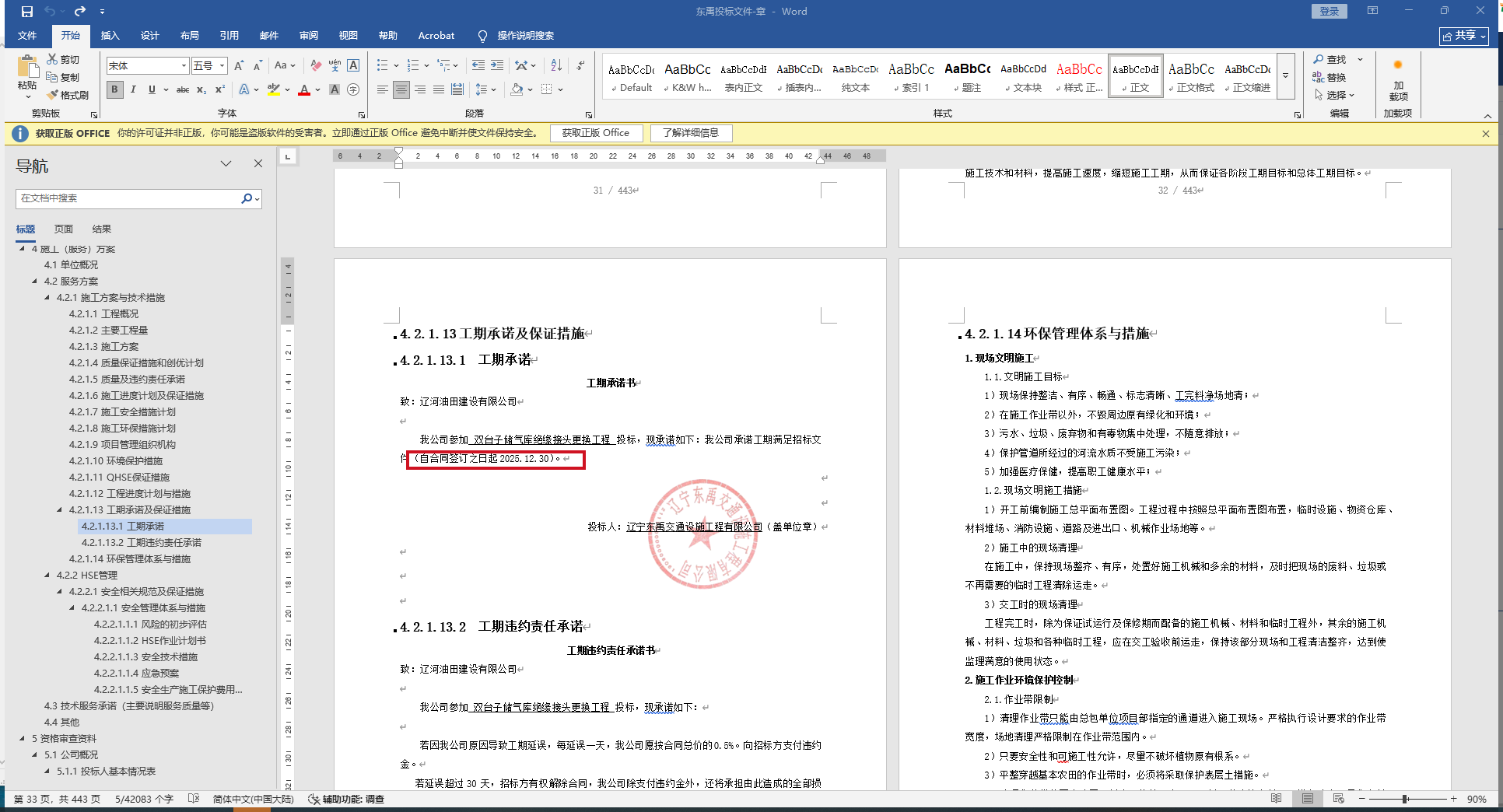Click the increase indent icon

pyautogui.click(x=497, y=66)
